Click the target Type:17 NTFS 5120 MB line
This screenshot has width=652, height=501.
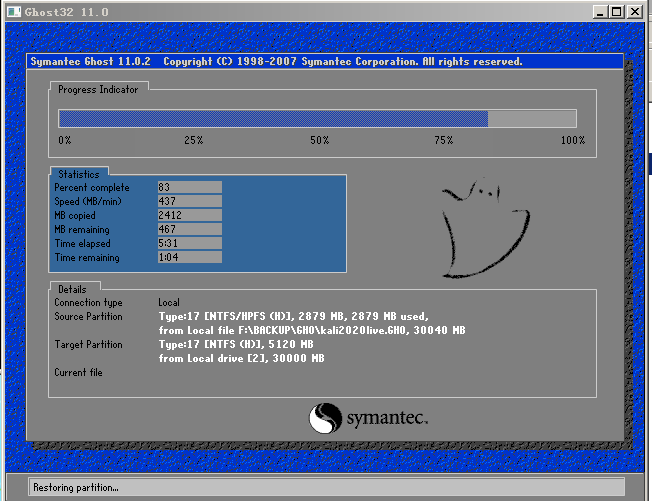click(236, 344)
